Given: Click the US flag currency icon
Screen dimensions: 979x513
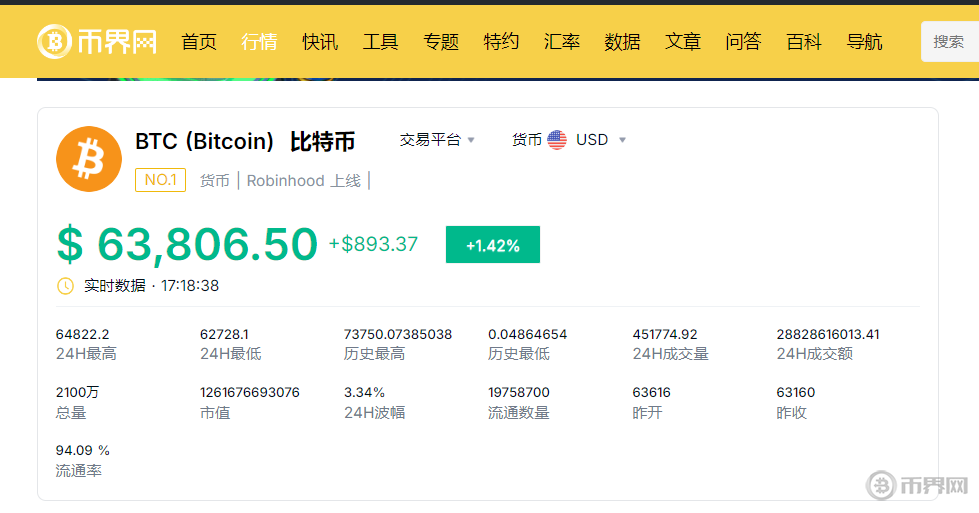Looking at the screenshot, I should tap(557, 140).
